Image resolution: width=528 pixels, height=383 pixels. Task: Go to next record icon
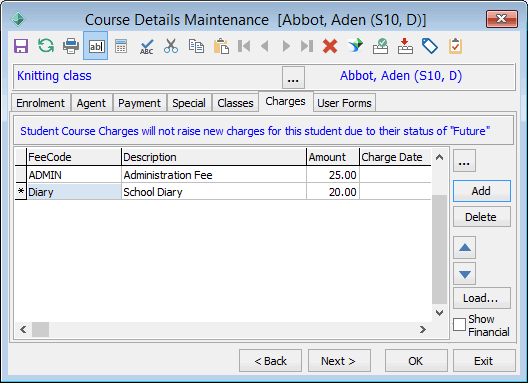(286, 46)
